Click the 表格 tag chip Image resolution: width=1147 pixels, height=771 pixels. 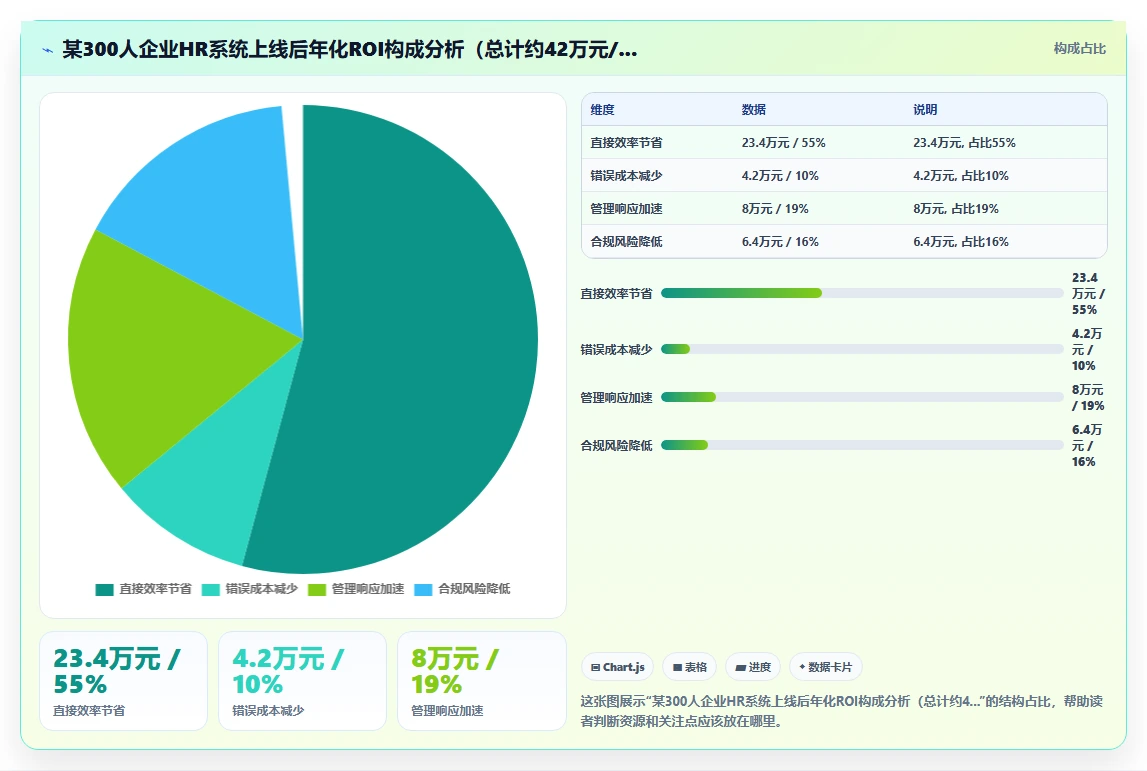689,667
